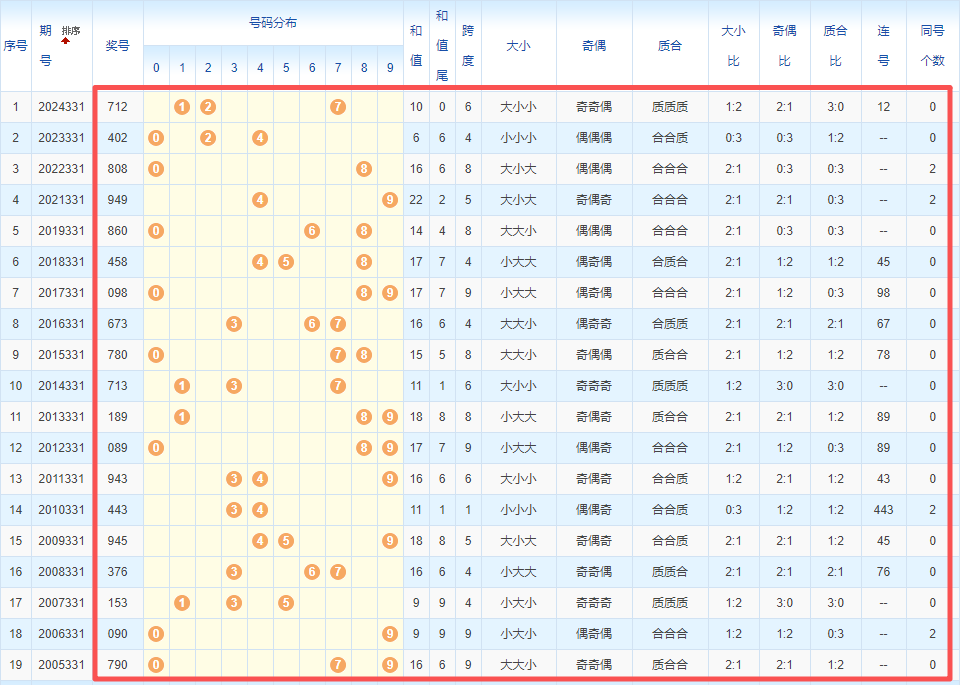Image resolution: width=960 pixels, height=685 pixels.
Task: Click the 号码分布 column group header
Action: click(272, 22)
